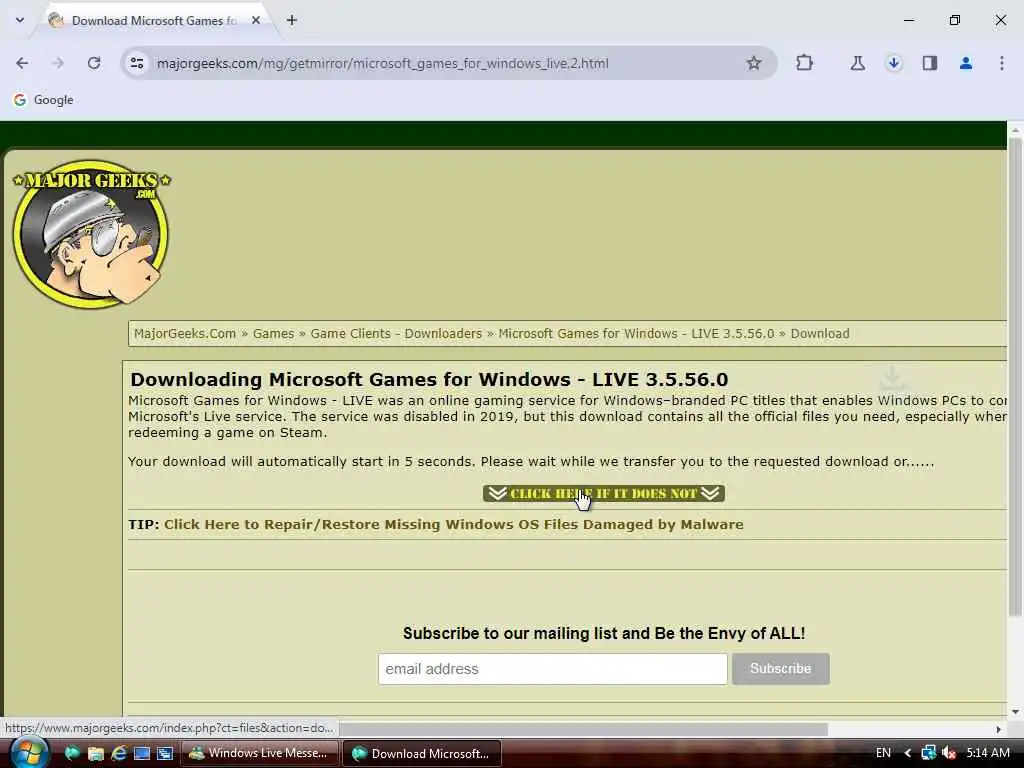View site information icon in address bar
This screenshot has width=1024, height=768.
[137, 63]
